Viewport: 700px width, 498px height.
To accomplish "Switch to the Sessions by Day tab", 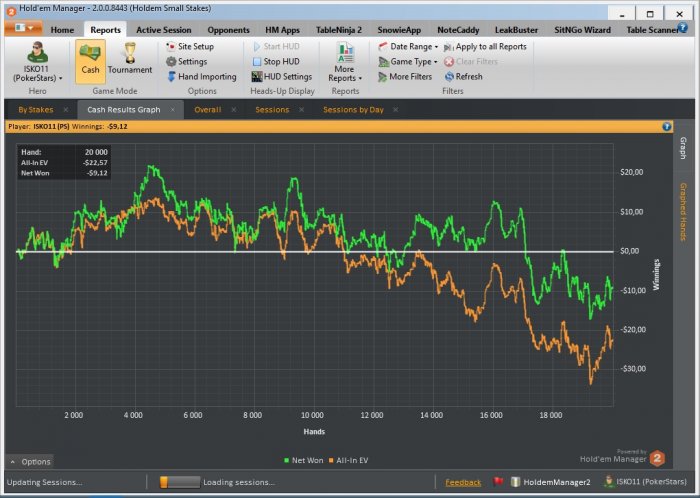I will pos(353,110).
